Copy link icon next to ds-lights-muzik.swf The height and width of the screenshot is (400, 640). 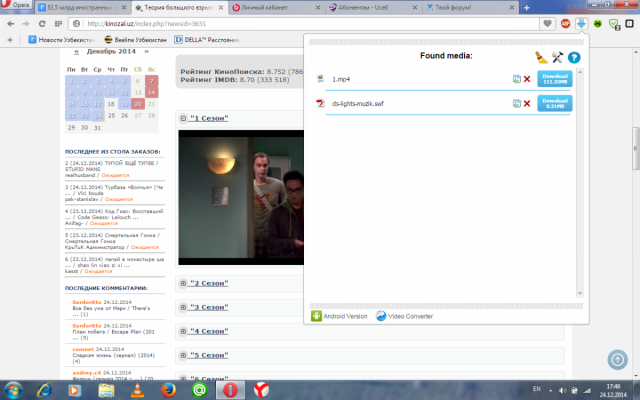coord(516,103)
